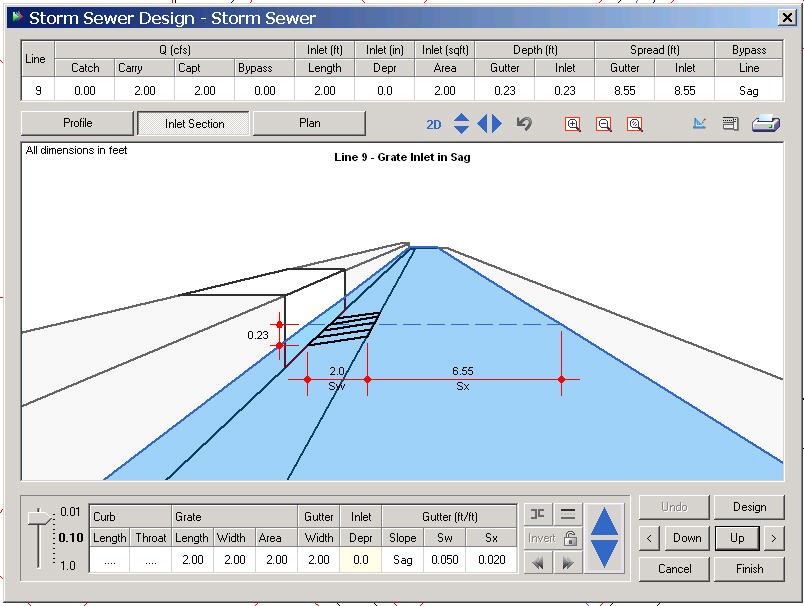Select the Inlet Section tab

tap(193, 124)
